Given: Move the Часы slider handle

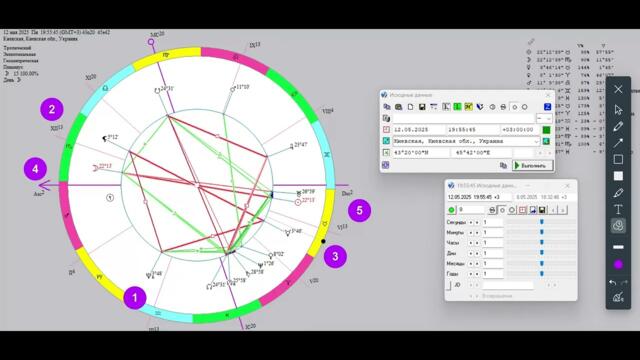Looking at the screenshot, I should point(542,242).
